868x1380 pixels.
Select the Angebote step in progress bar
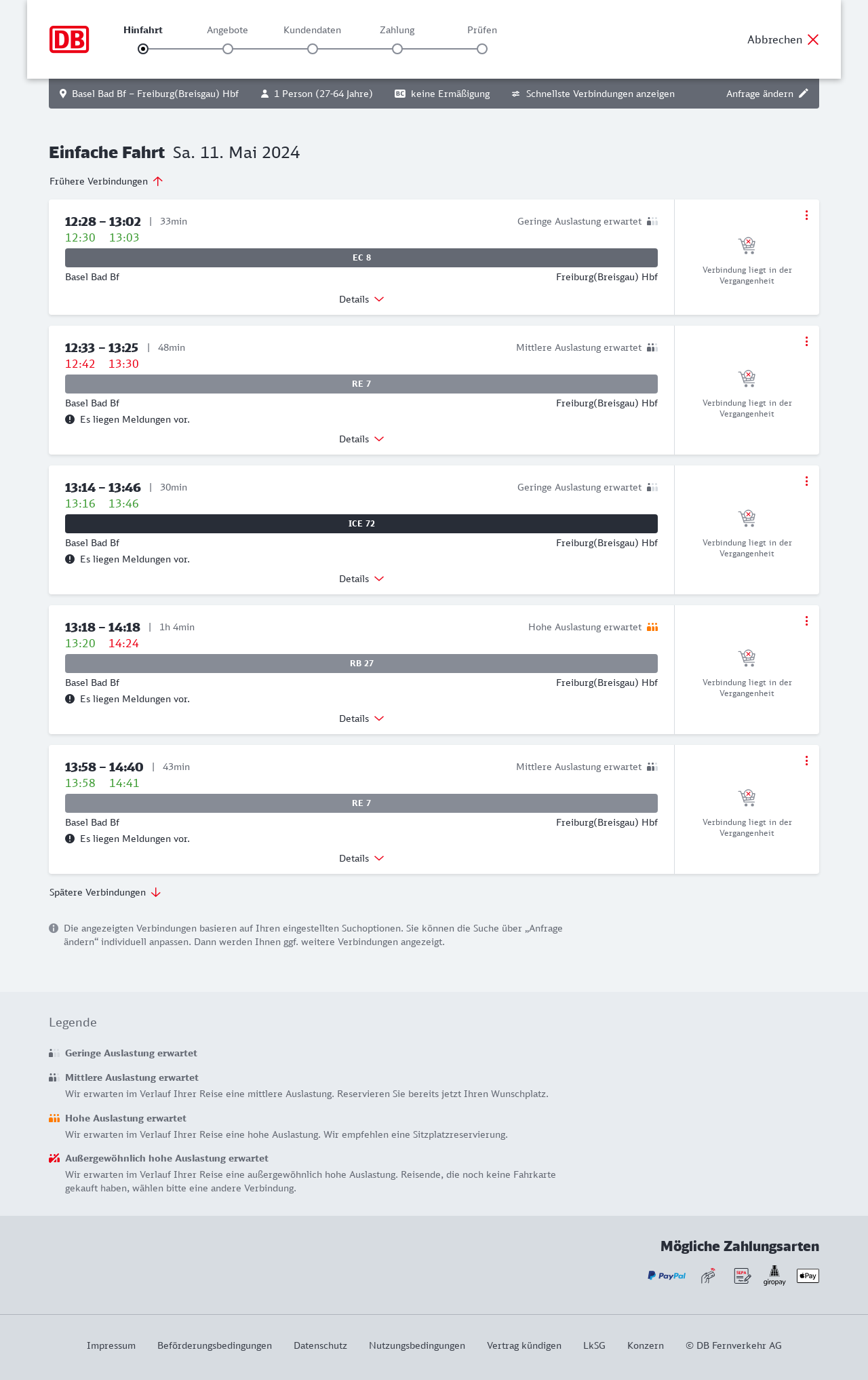click(228, 48)
